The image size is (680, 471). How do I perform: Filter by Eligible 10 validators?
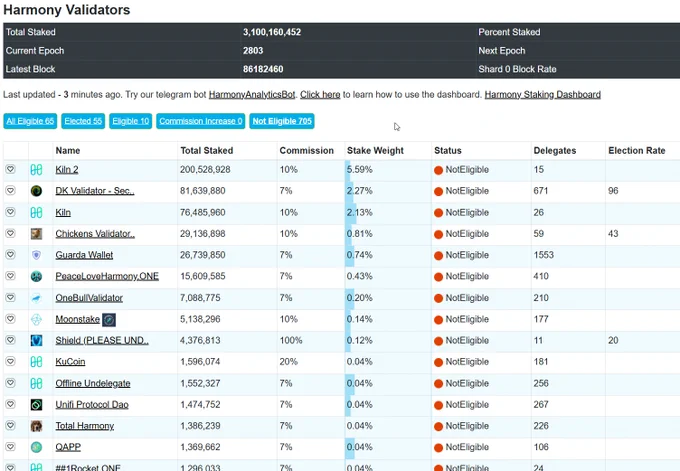point(131,121)
